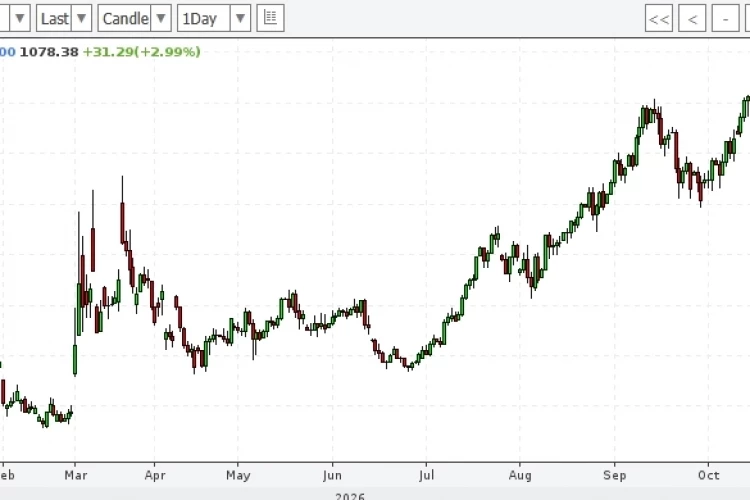
Task: Click the May label on the time axis
Action: tap(238, 475)
